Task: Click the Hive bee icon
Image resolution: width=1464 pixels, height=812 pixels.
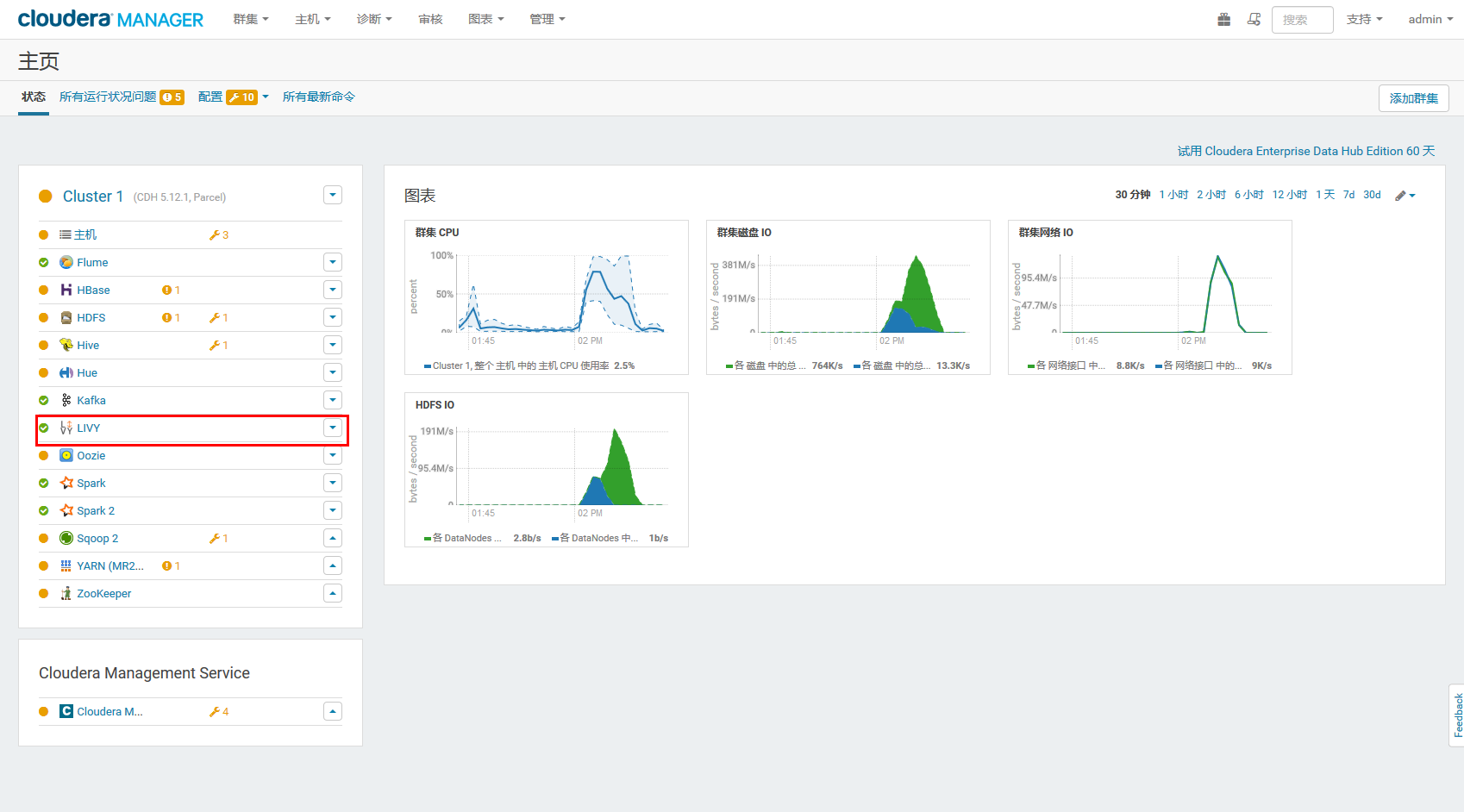Action: coord(66,345)
